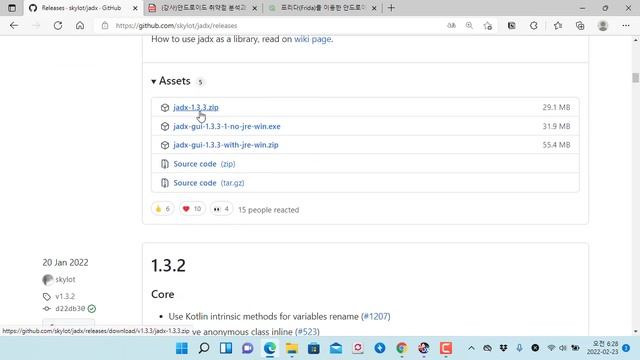This screenshot has height=360, width=640.
Task: Refresh the page
Action: pos(58,25)
